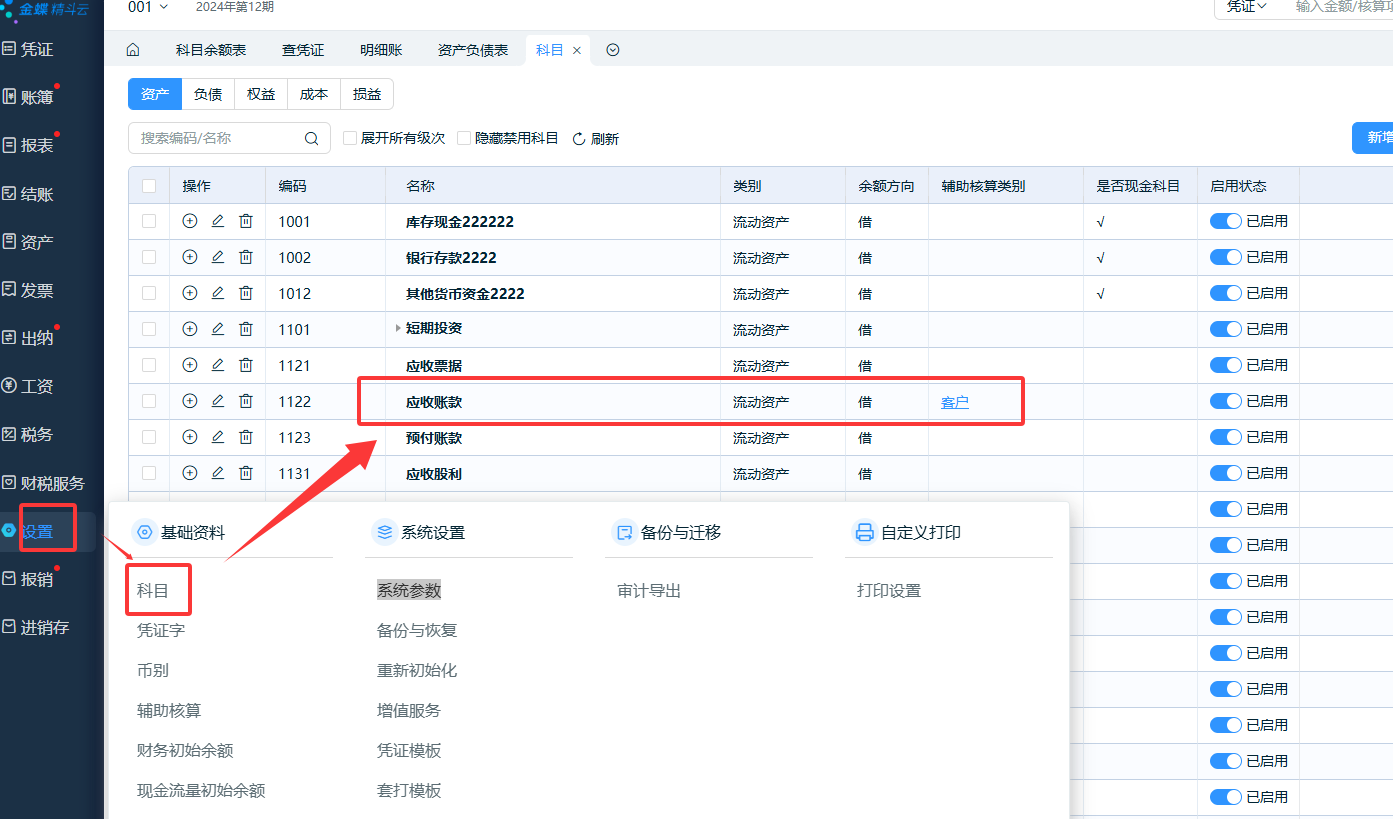
Task: Switch to the 负债 category tab
Action: pyautogui.click(x=208, y=94)
